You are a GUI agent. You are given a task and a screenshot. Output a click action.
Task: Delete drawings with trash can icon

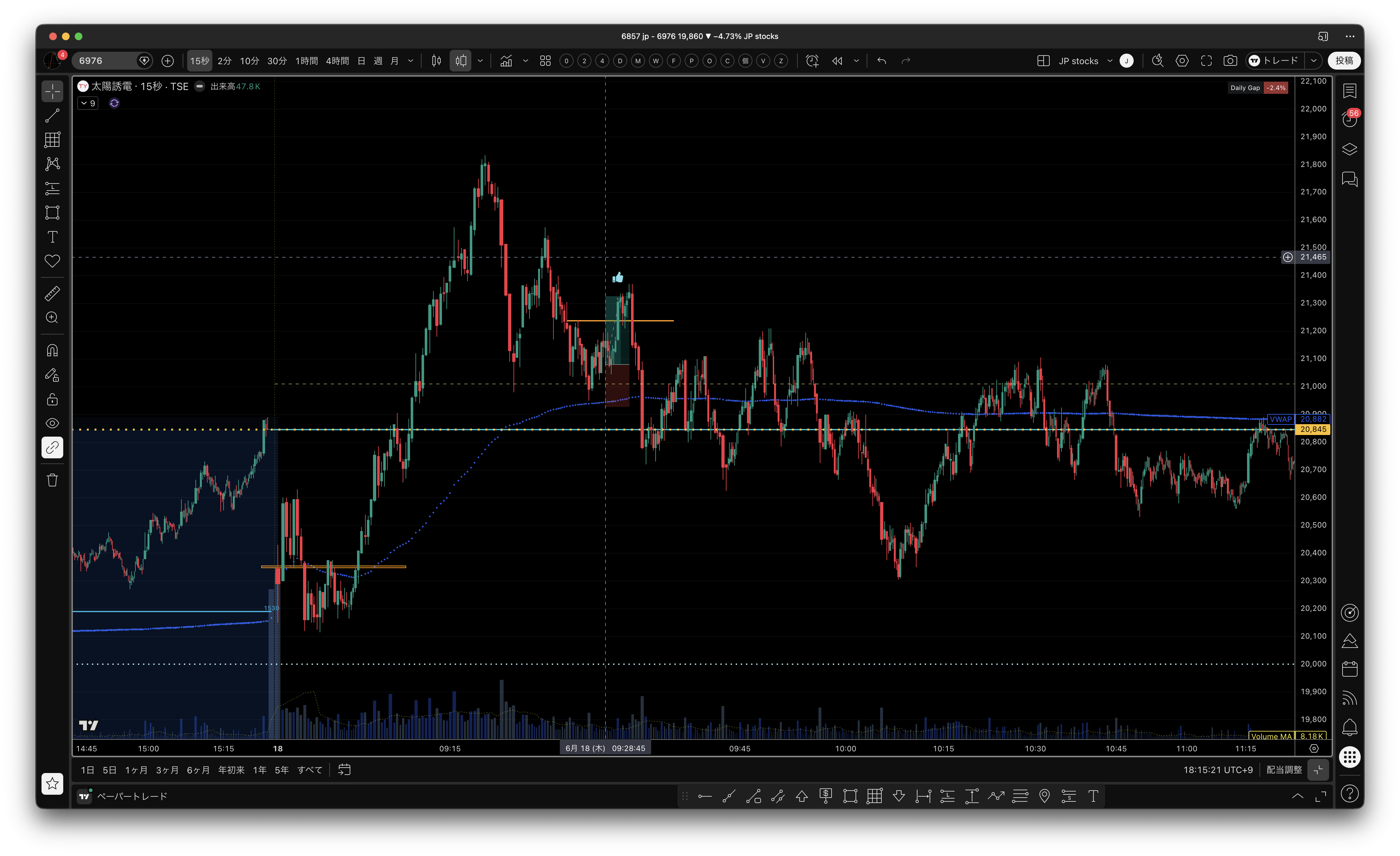pyautogui.click(x=52, y=480)
